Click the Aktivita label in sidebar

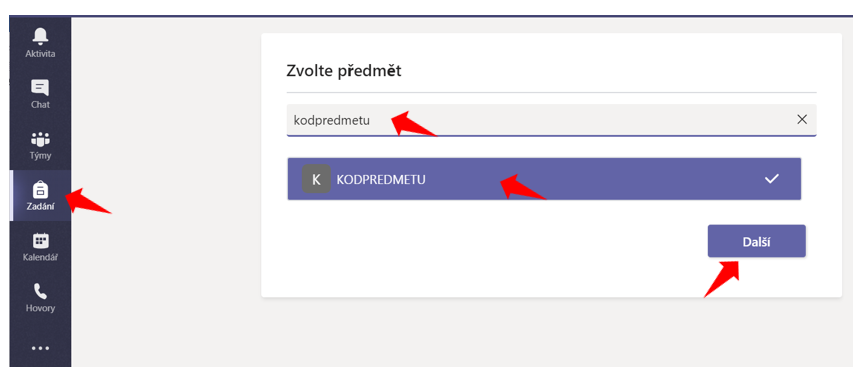(40, 54)
